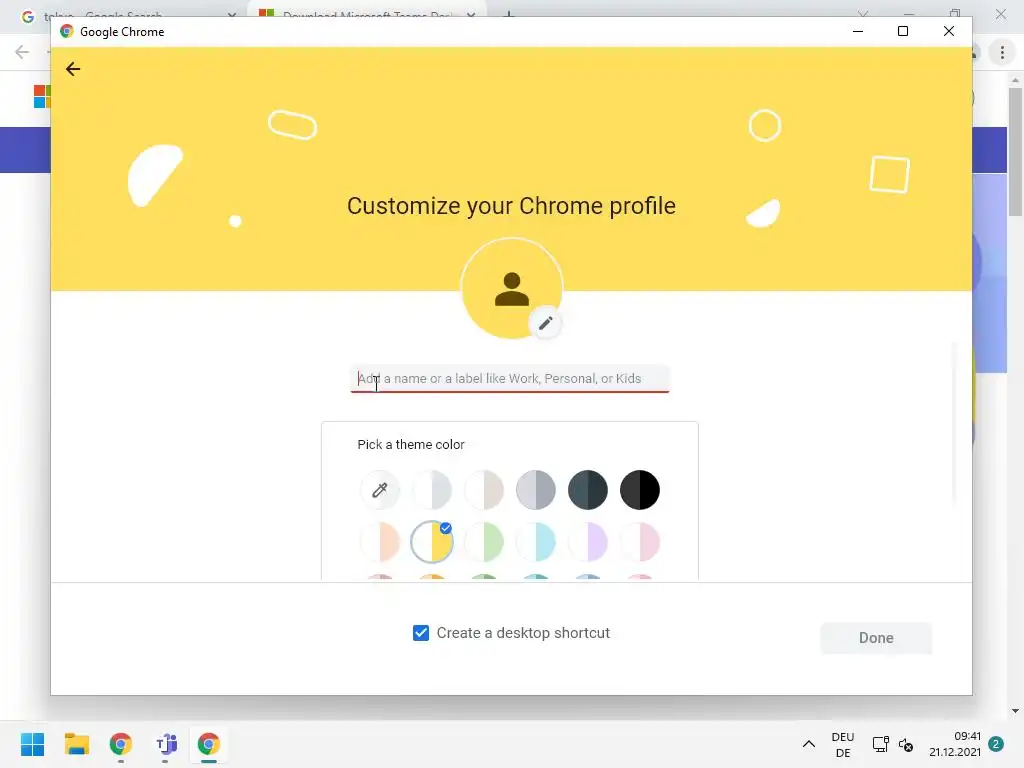Choose the light pink theme swatch
Image resolution: width=1024 pixels, height=768 pixels.
[640, 542]
